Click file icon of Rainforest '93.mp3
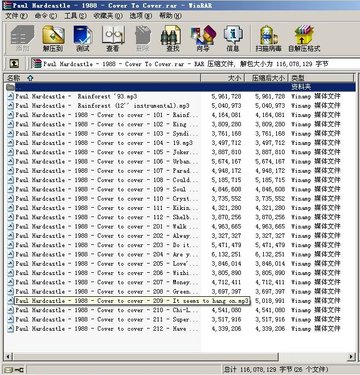360x375 pixels. coord(11,96)
